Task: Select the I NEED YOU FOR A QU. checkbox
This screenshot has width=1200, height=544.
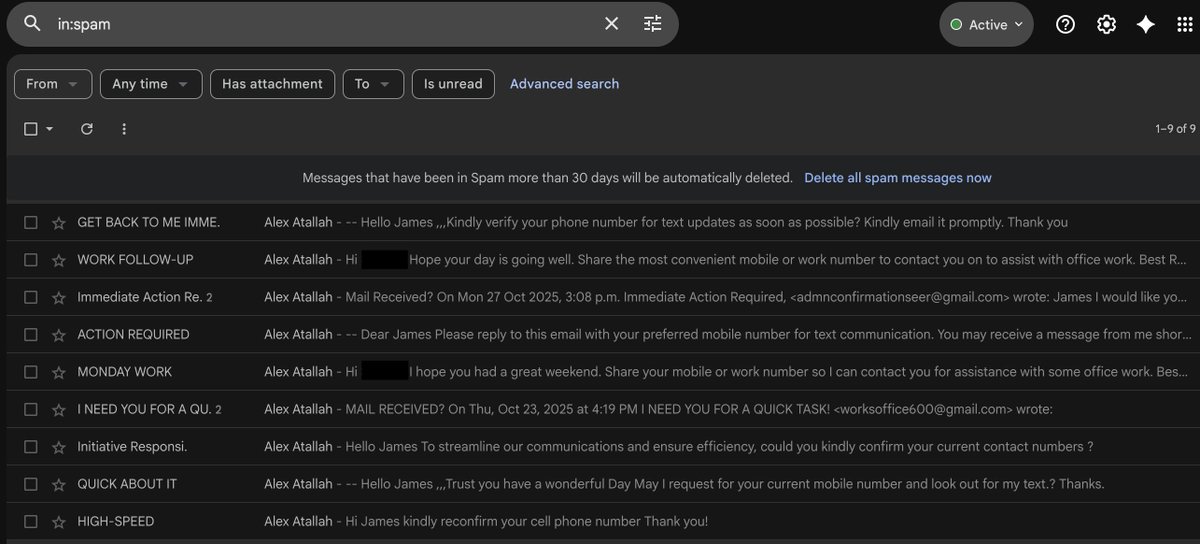Action: pyautogui.click(x=31, y=409)
